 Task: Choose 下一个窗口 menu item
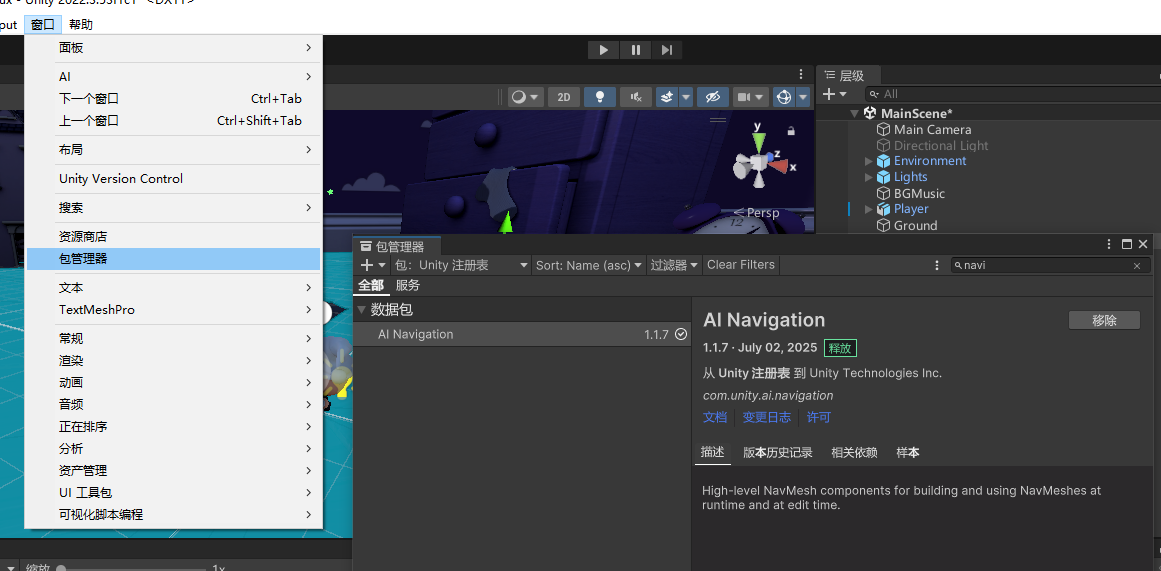[x=174, y=98]
